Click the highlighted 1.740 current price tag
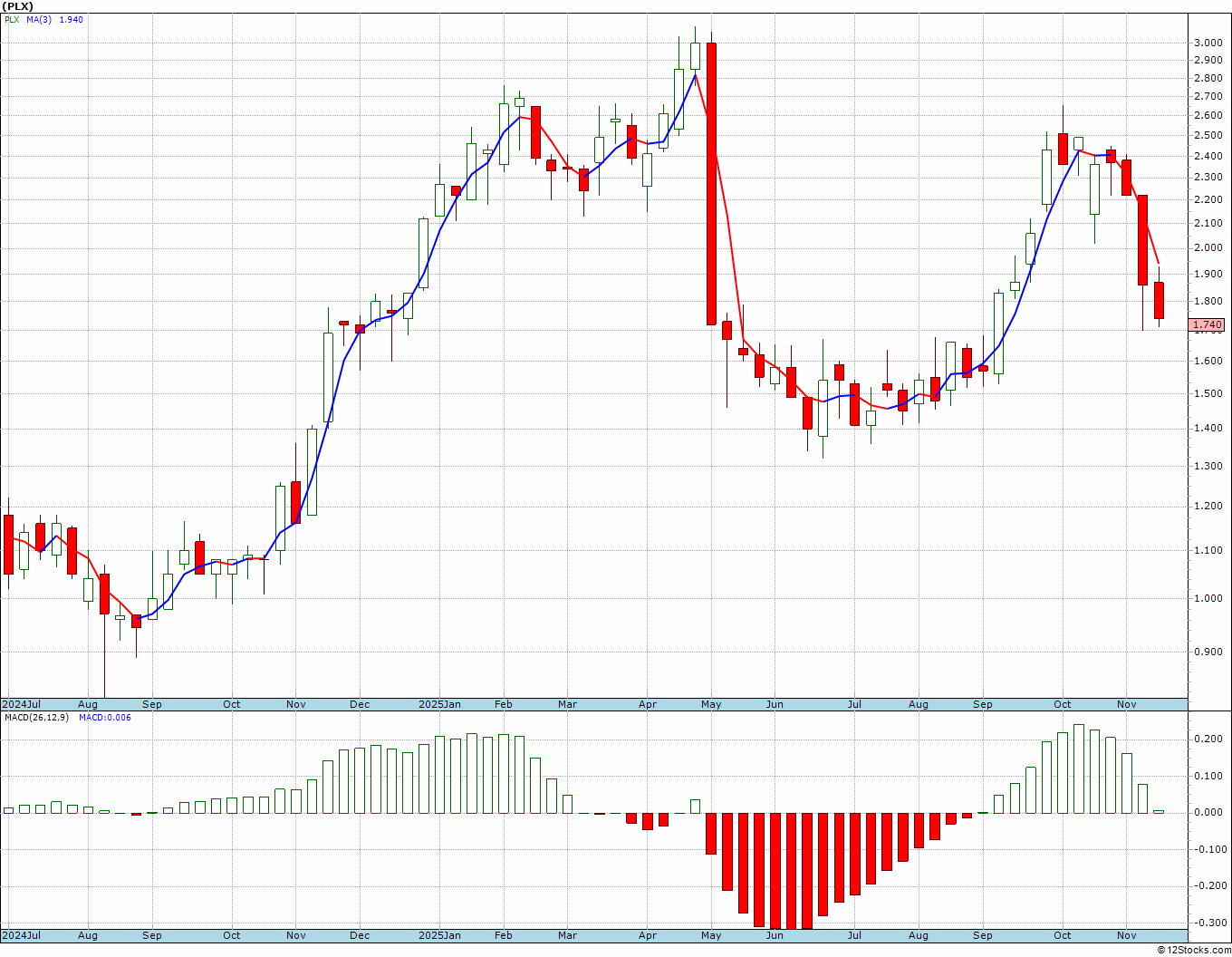Viewport: 1232px width, 957px height. 1208,324
